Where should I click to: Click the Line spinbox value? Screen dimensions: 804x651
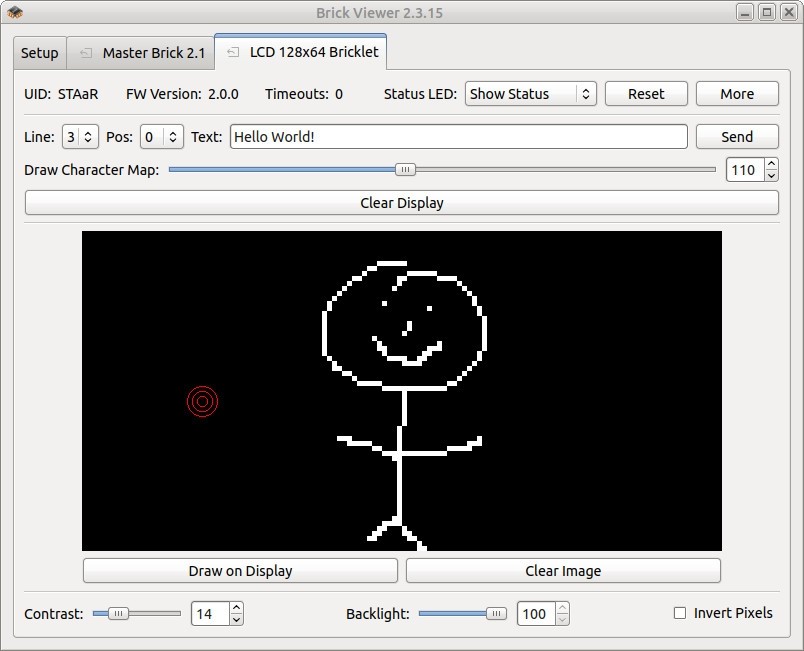pos(71,137)
